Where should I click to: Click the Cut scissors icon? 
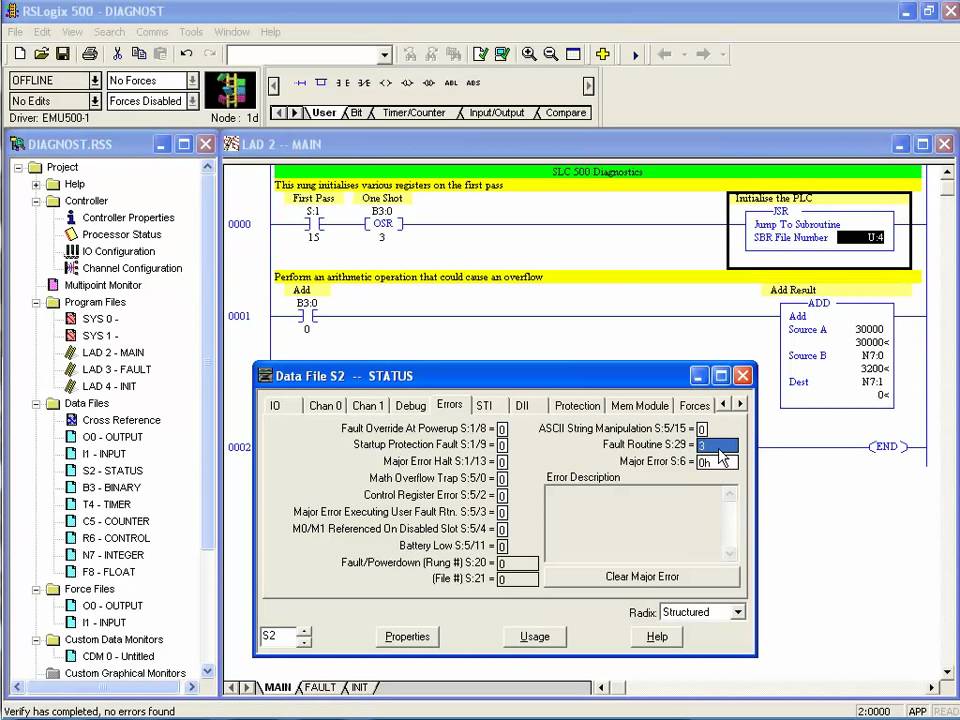(117, 54)
